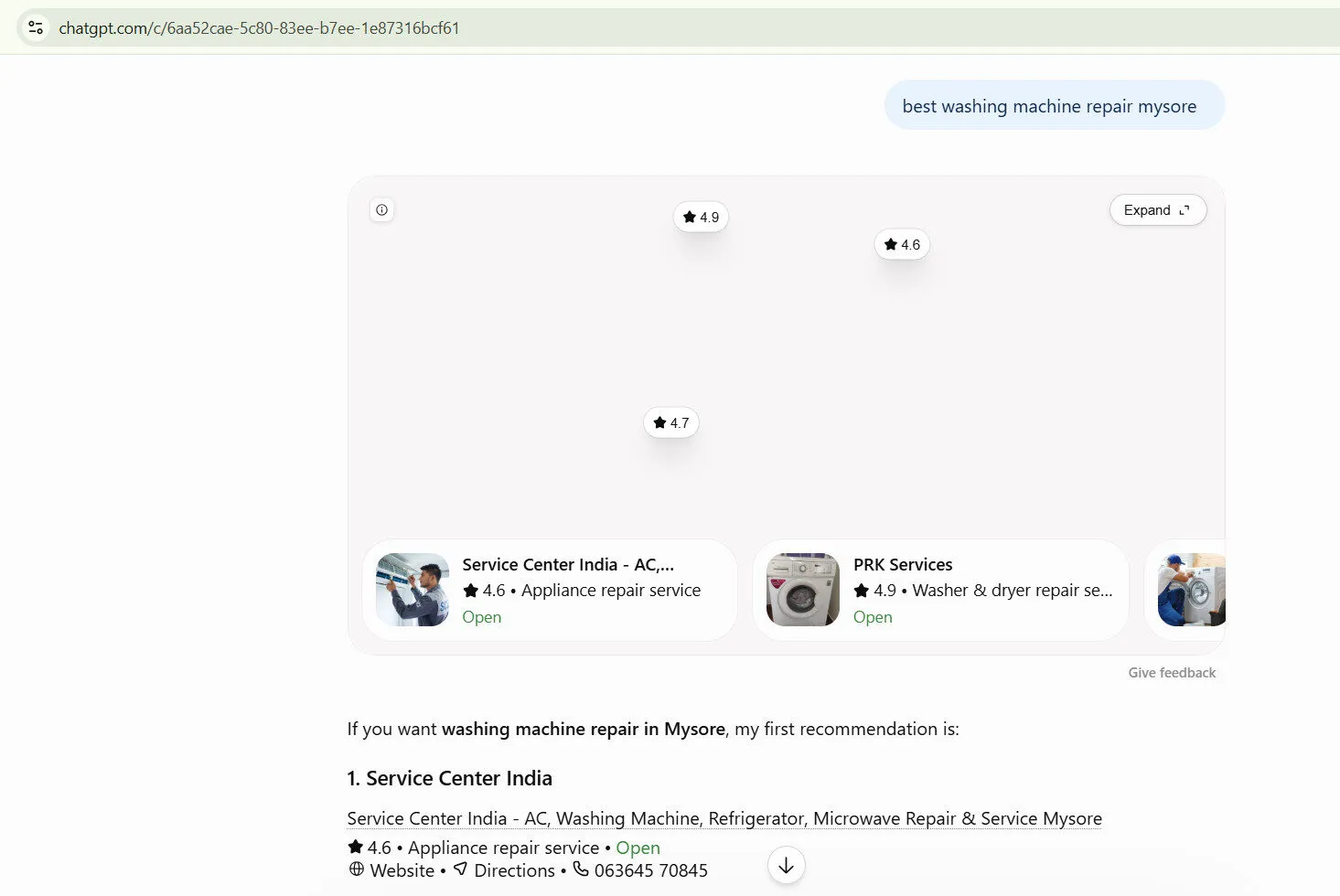Click the phone number 063645 70845
The image size is (1340, 896).
[x=651, y=871]
